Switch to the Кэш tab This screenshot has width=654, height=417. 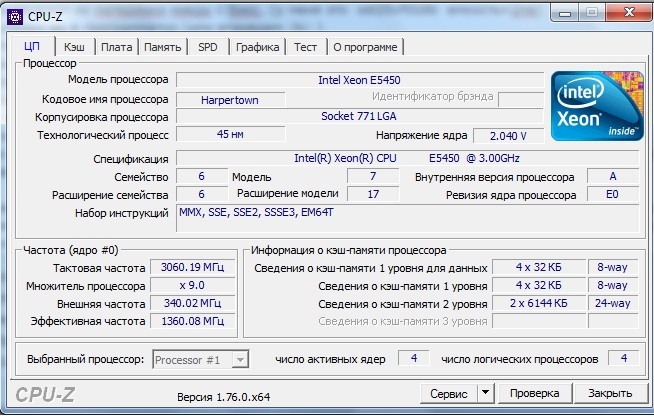click(x=74, y=47)
